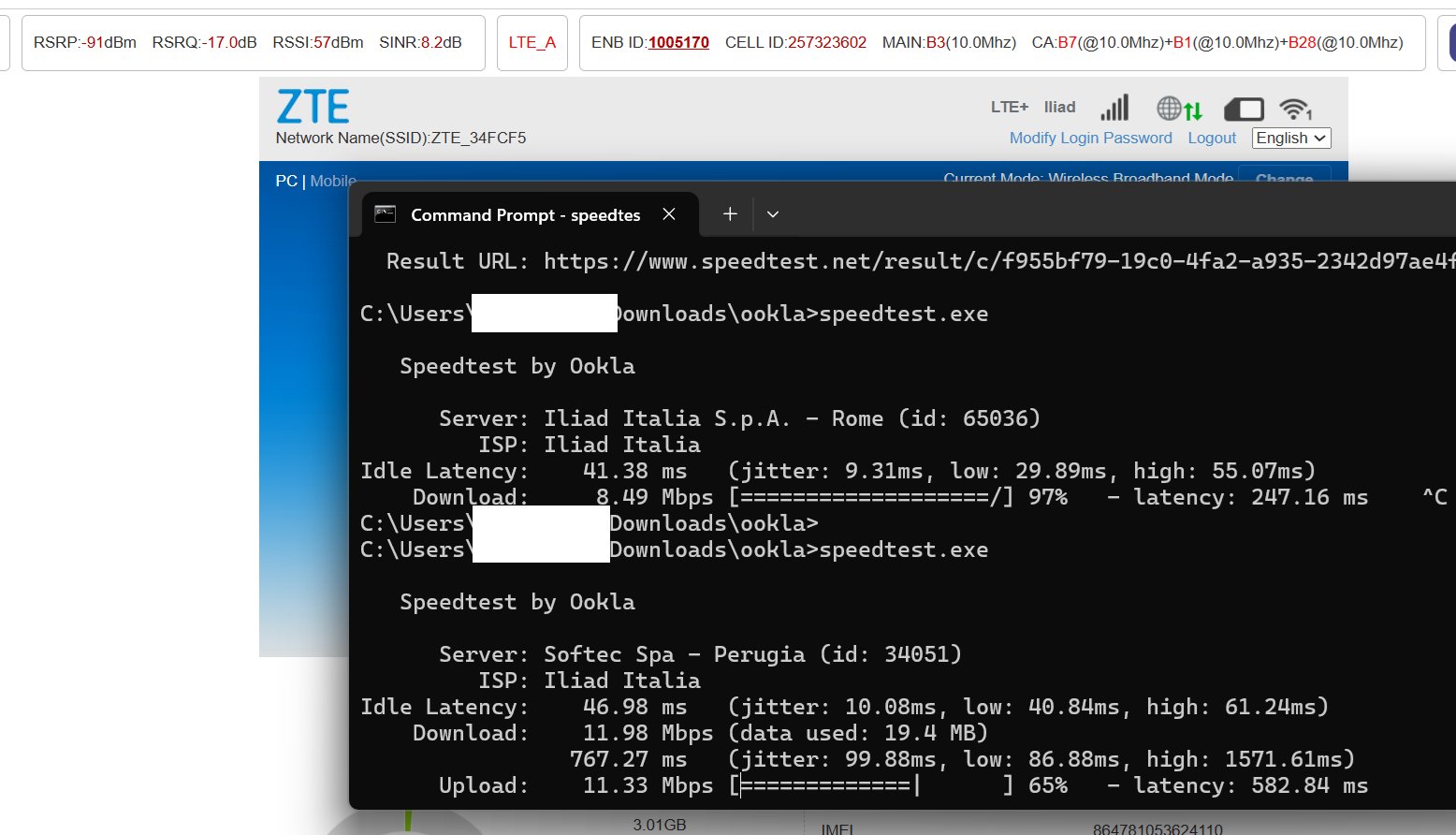The height and width of the screenshot is (835, 1456).
Task: Click the Change mode button
Action: 1284,178
